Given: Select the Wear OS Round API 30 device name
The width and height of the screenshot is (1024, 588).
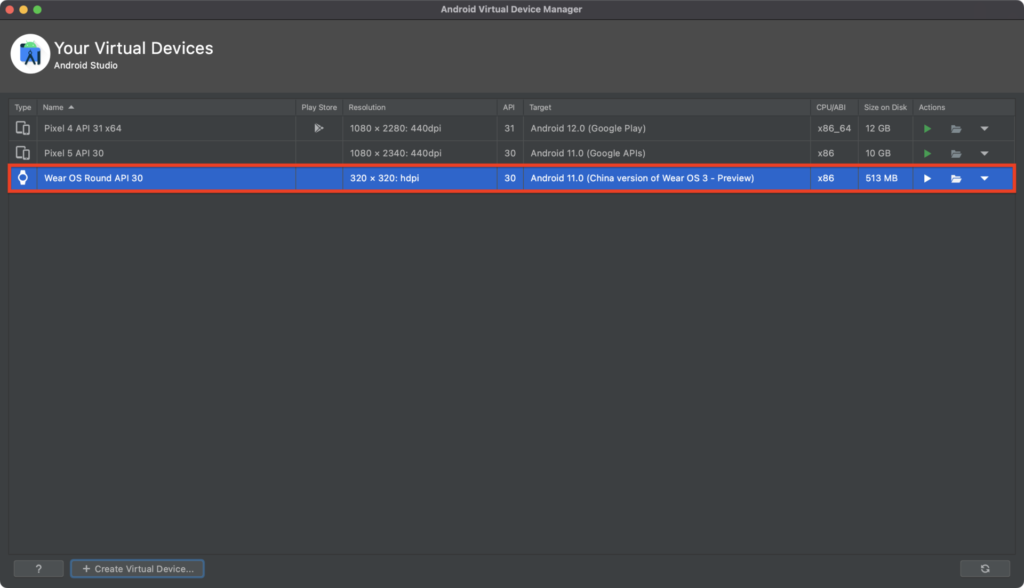Looking at the screenshot, I should [93, 178].
